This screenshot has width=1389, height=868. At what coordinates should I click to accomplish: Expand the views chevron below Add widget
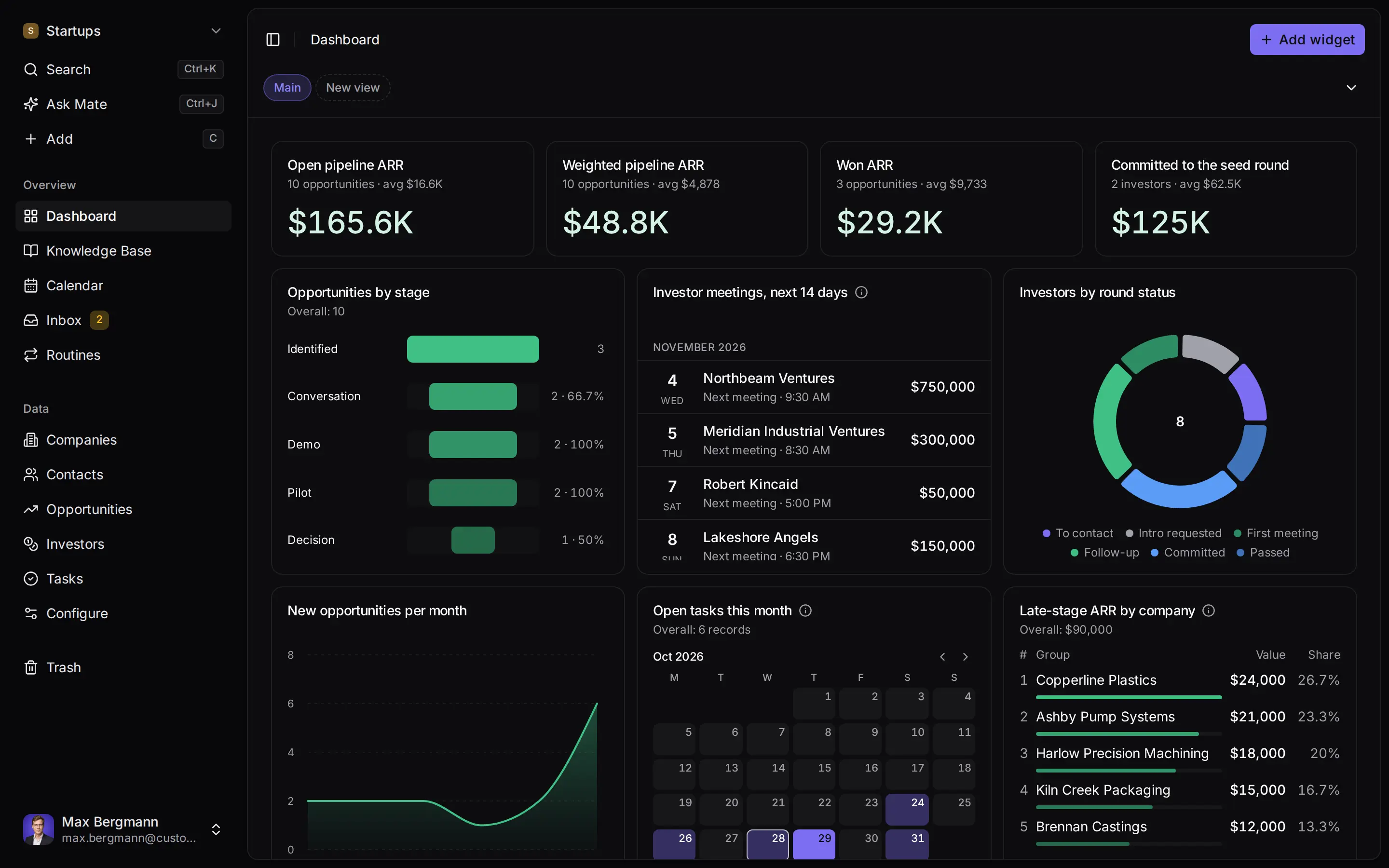[x=1351, y=88]
